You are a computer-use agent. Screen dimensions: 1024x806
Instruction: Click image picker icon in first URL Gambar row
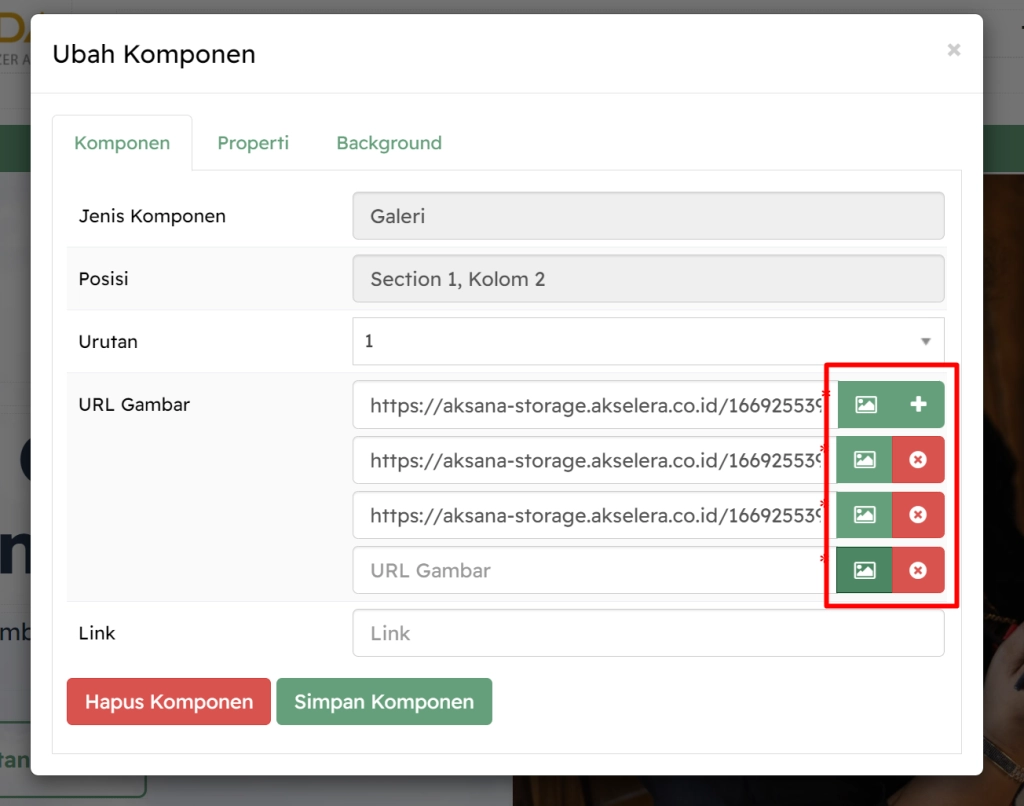(865, 405)
